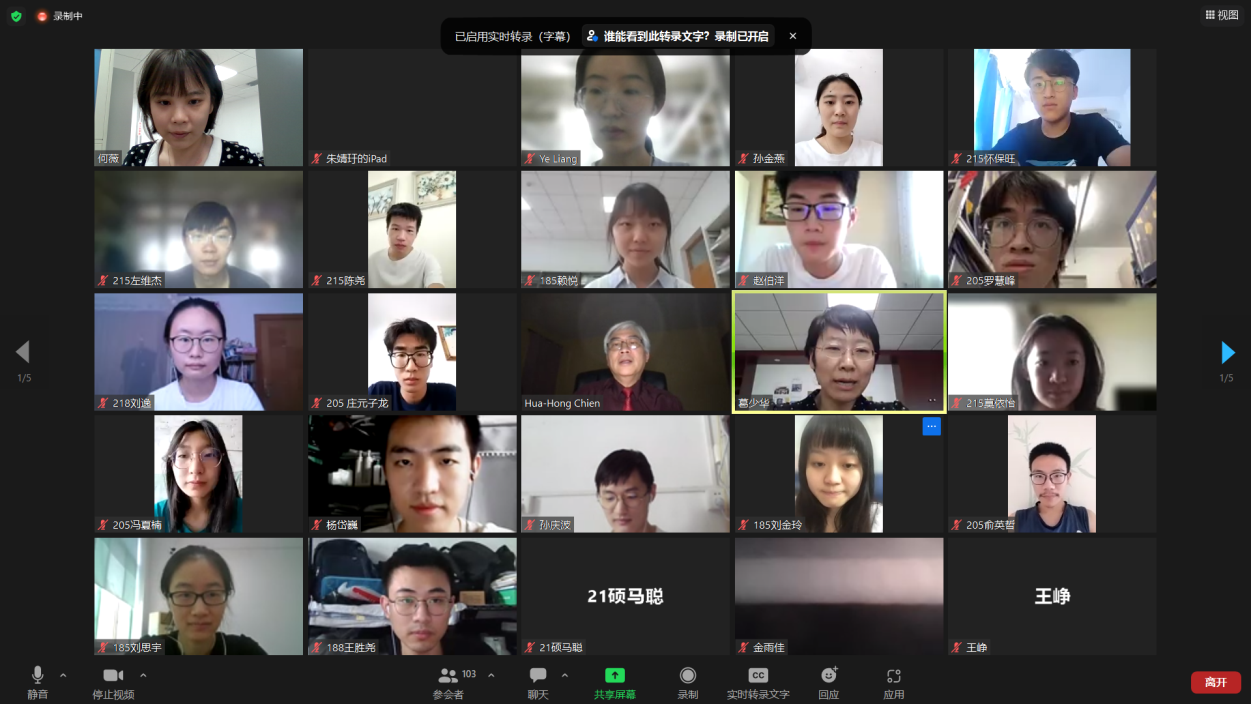
Task: Click the red 离开 leave button
Action: tap(1215, 682)
